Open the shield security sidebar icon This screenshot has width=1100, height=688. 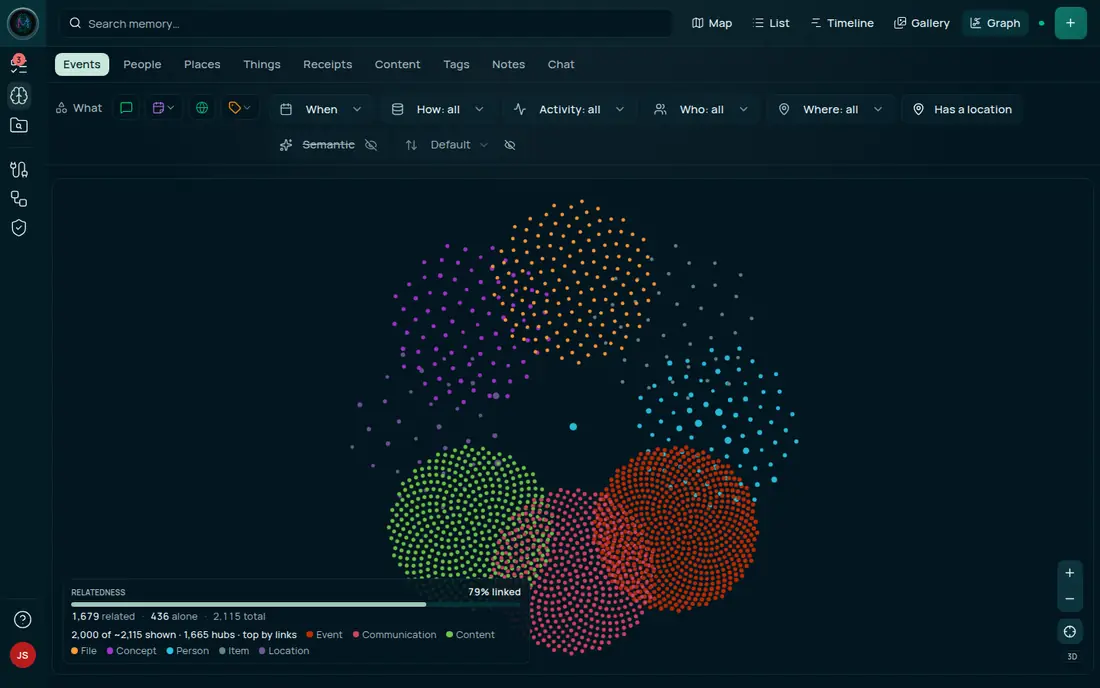coord(19,228)
